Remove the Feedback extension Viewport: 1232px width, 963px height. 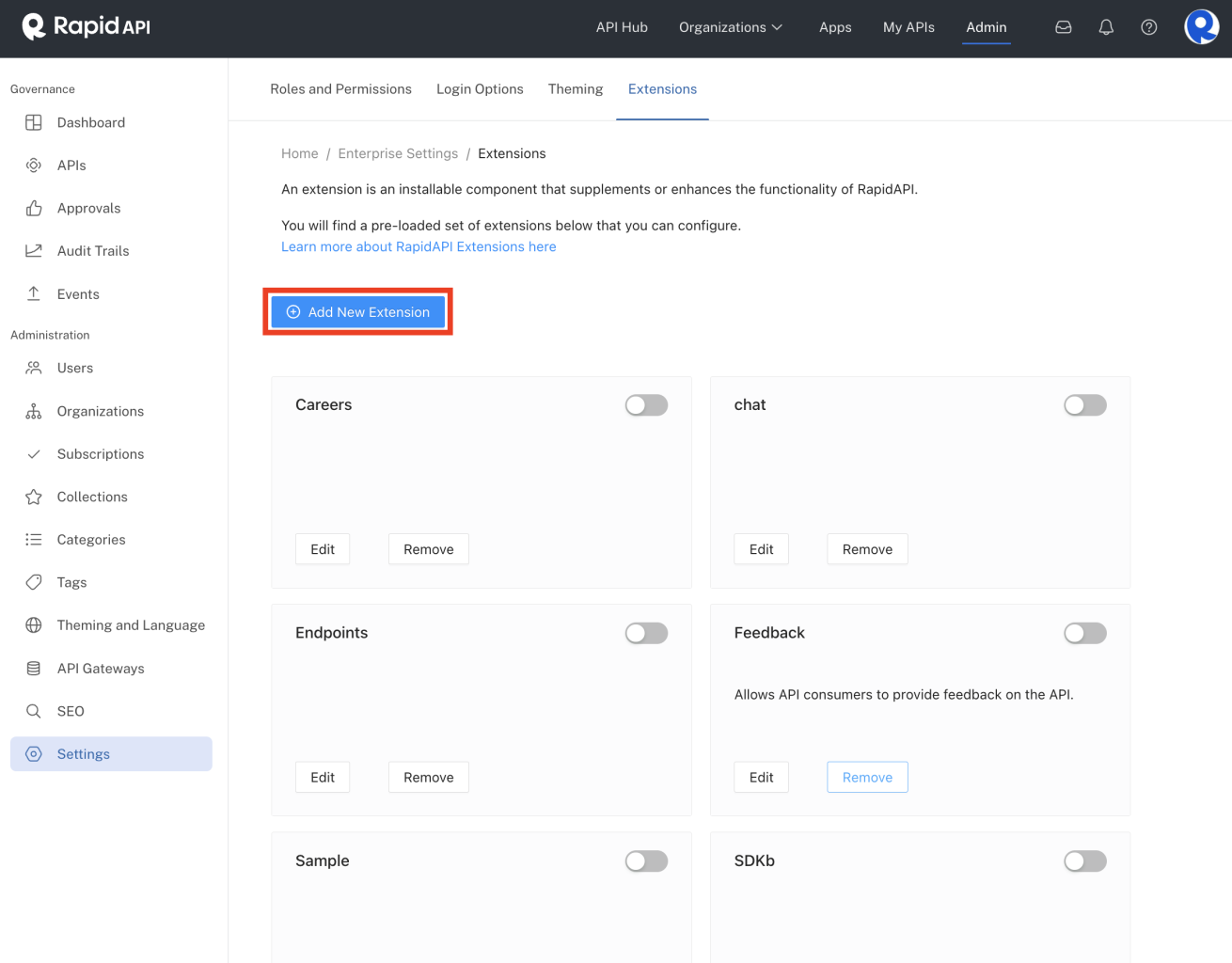[867, 778]
